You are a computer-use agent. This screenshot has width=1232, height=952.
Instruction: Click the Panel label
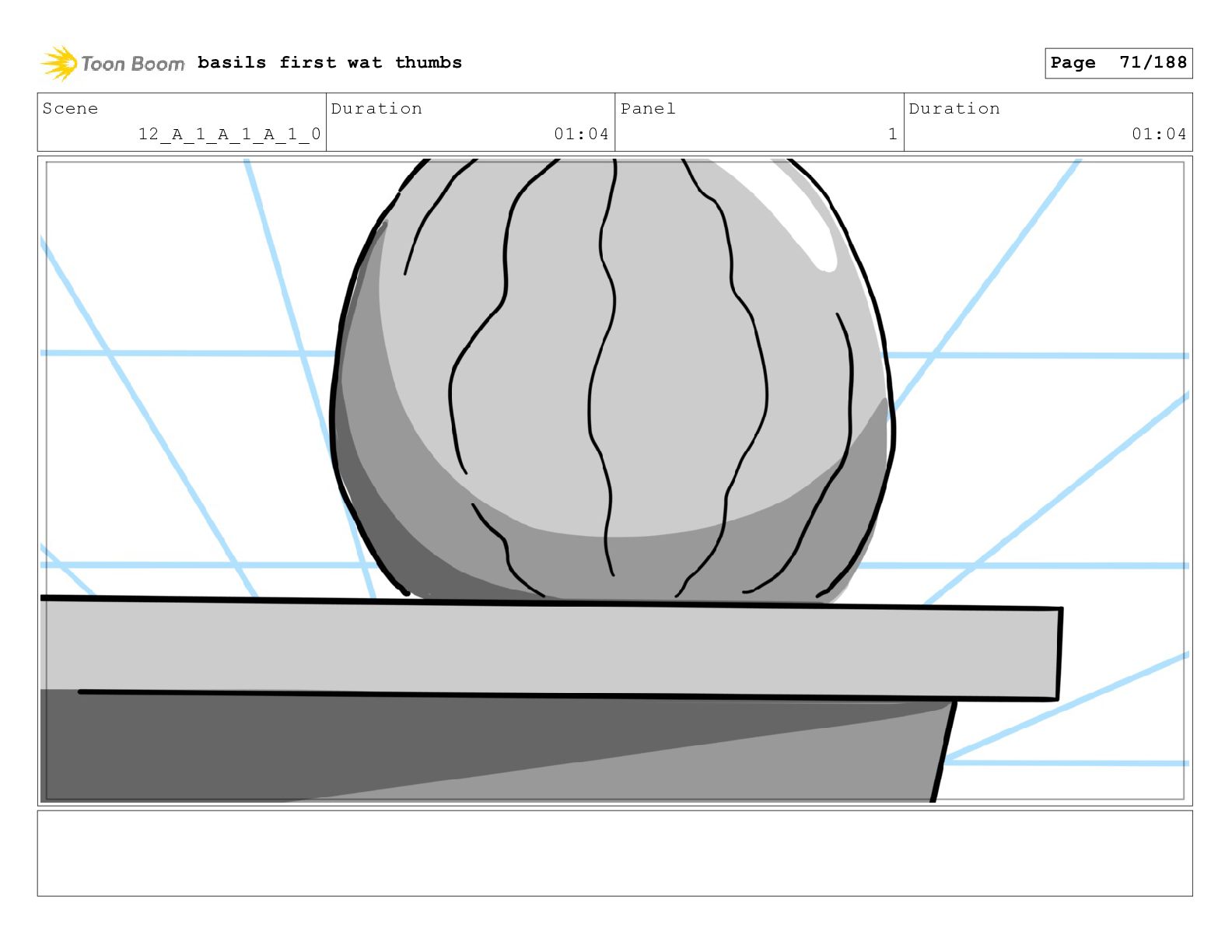click(x=648, y=108)
